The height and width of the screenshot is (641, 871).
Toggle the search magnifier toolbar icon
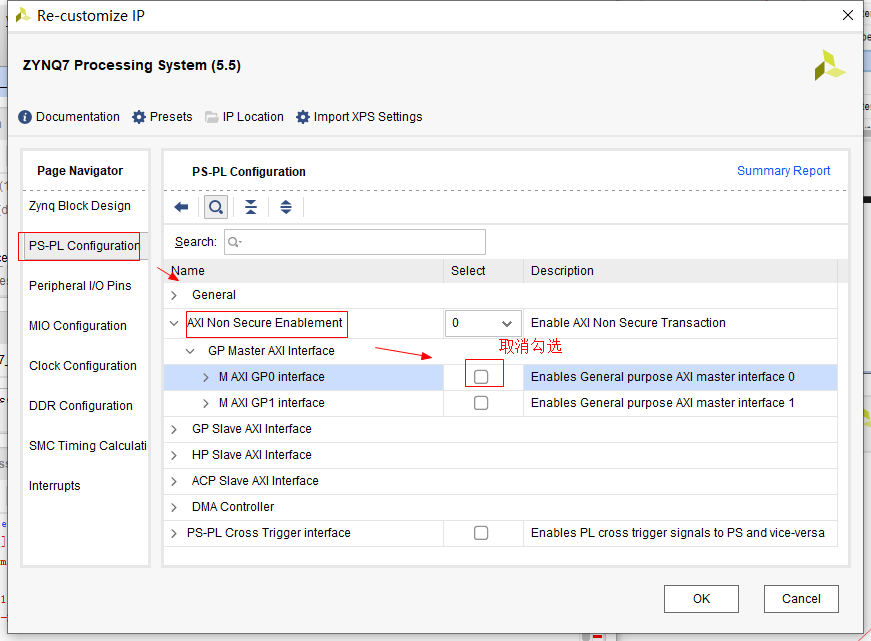(216, 207)
